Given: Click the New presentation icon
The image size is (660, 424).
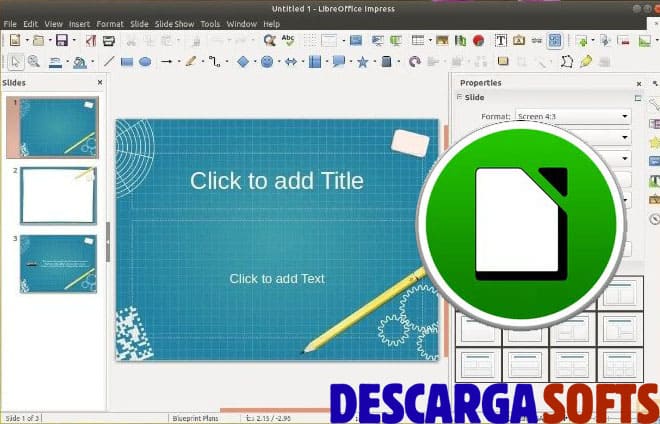Looking at the screenshot, I should pyautogui.click(x=15, y=40).
